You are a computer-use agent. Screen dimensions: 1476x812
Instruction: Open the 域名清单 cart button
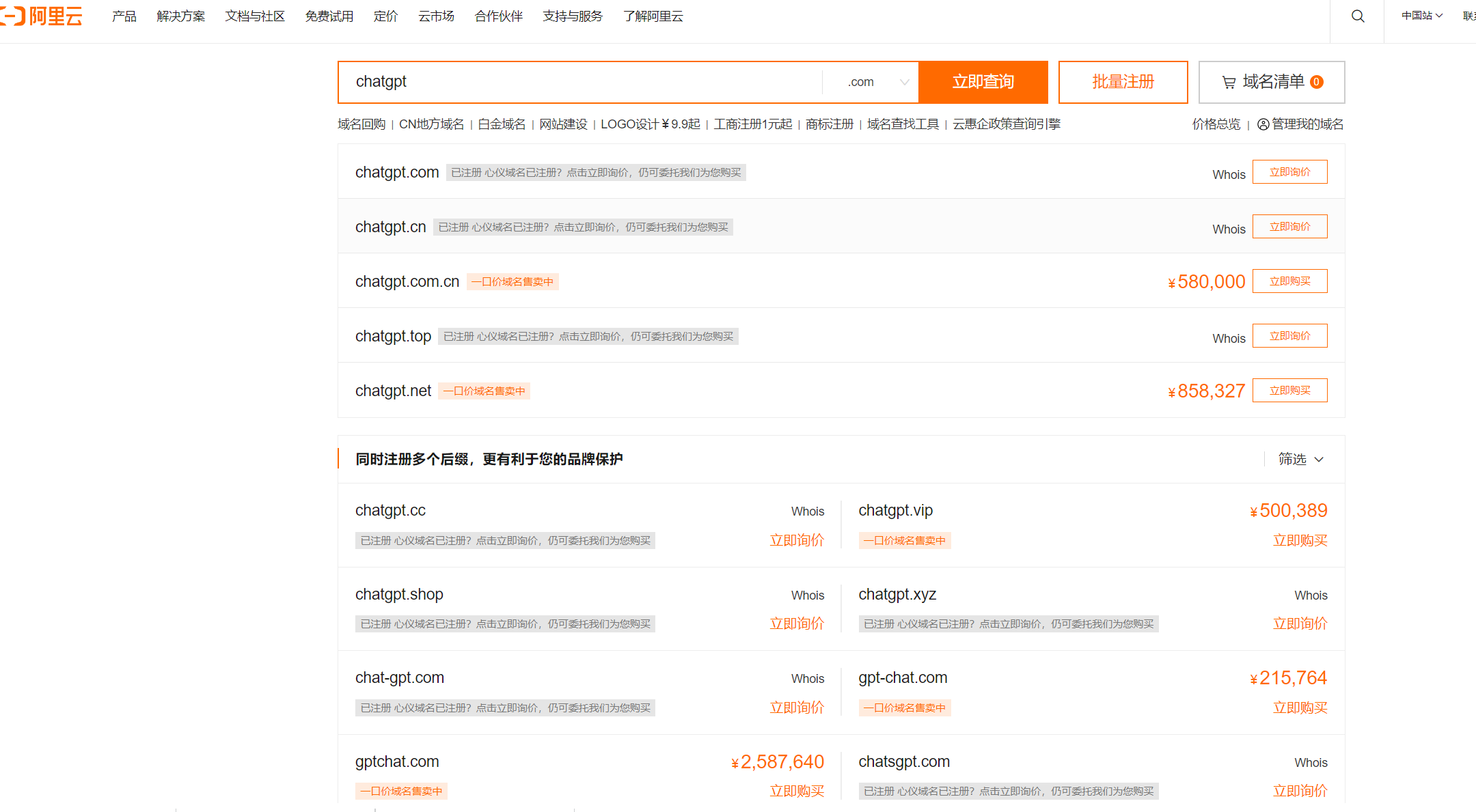click(1271, 82)
